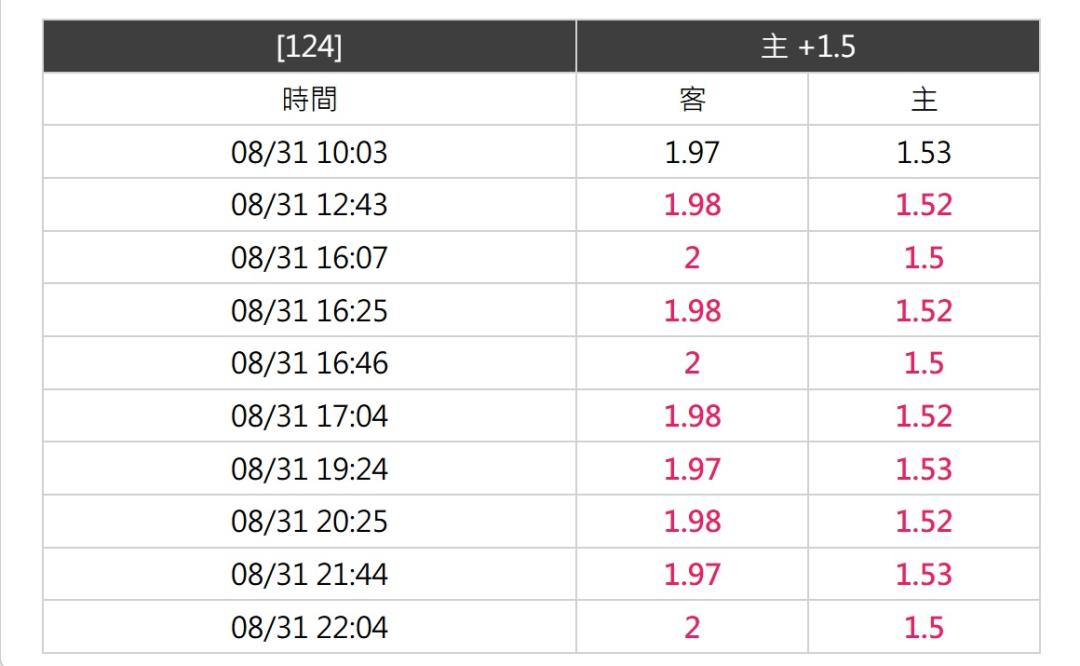Click 主 odds 1.52 at 17:04
This screenshot has width=1080, height=666.
924,416
